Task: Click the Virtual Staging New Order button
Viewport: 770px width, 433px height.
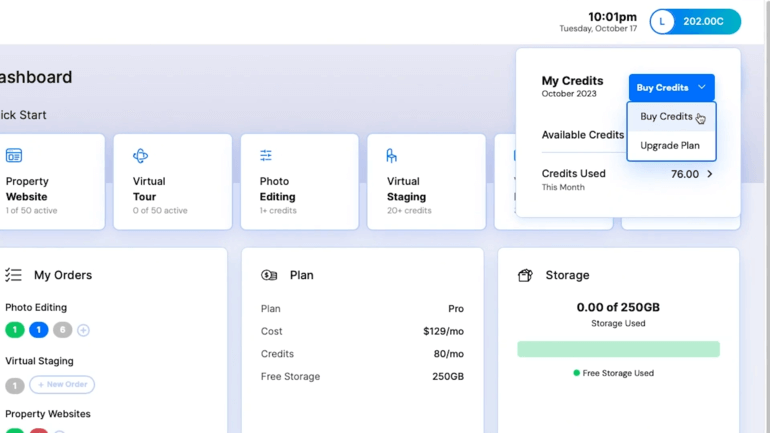Action: click(62, 385)
